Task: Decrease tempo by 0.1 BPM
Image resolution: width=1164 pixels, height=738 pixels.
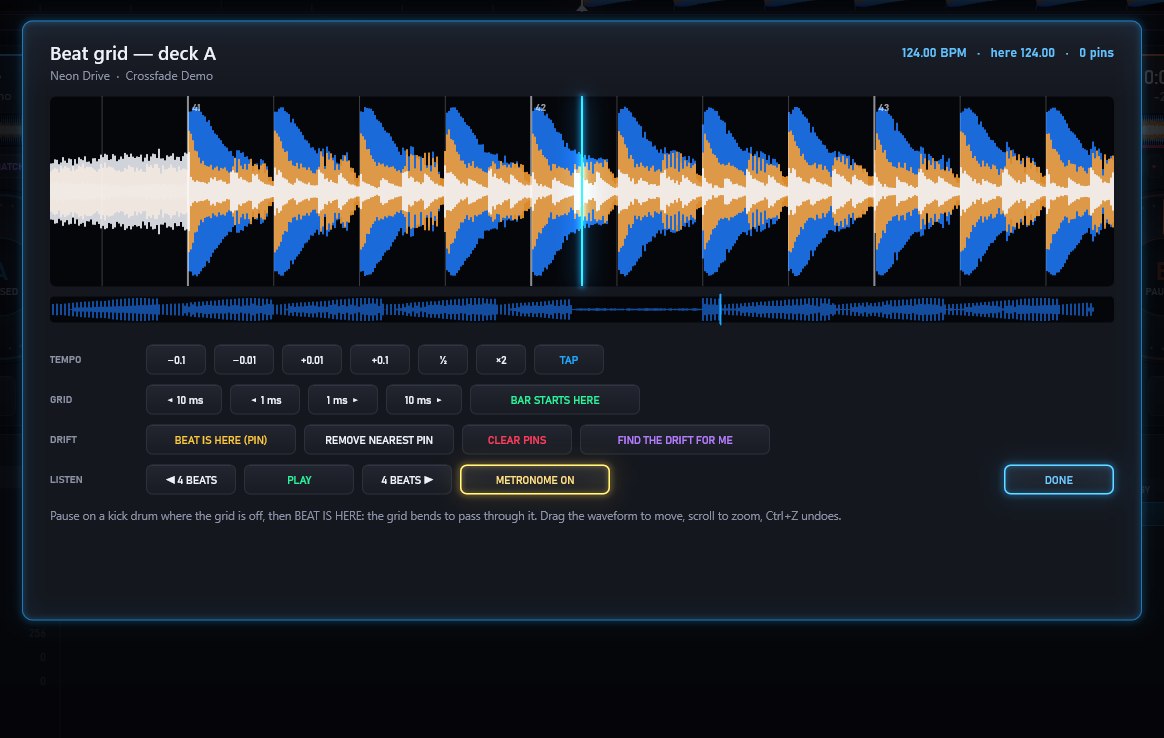Action: [176, 360]
